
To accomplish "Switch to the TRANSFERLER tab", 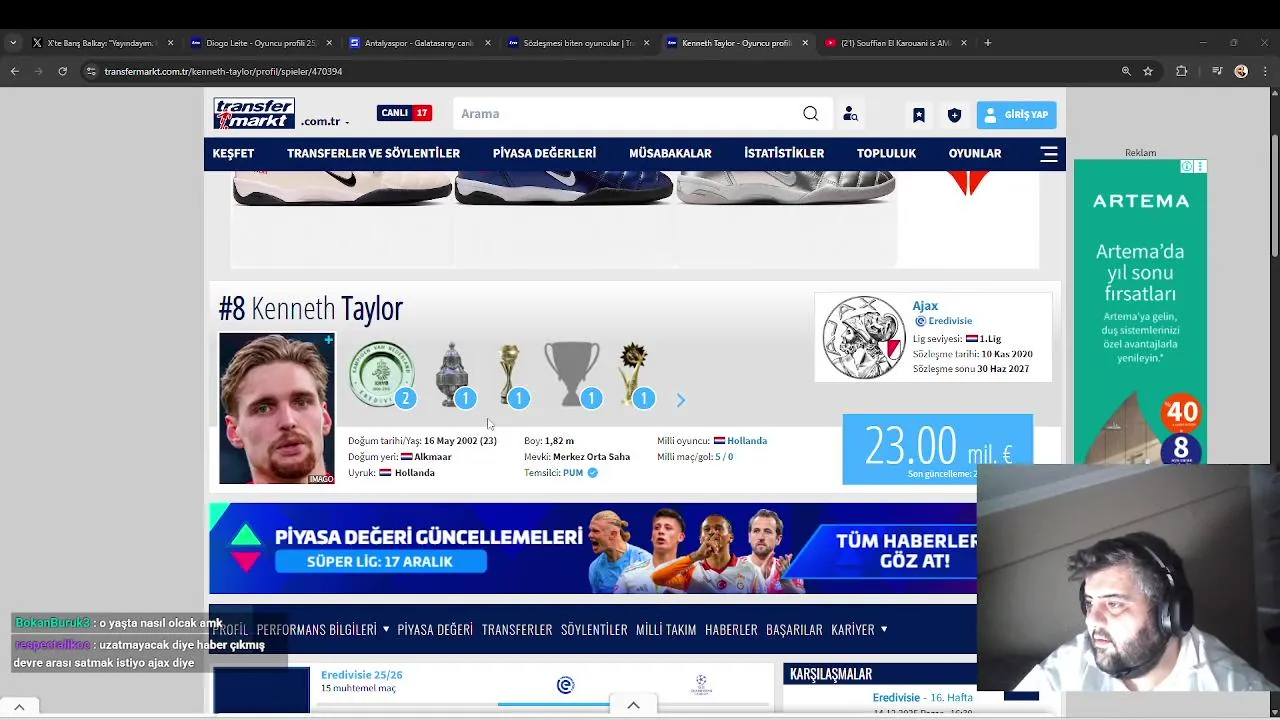I will click(517, 630).
